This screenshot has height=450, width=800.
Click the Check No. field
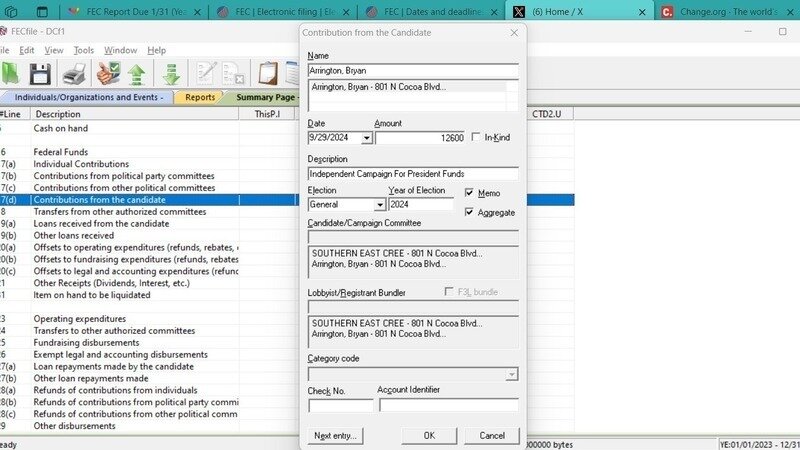[340, 406]
